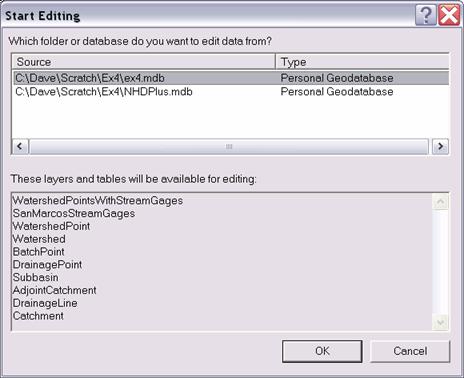The height and width of the screenshot is (378, 464).
Task: Click the Source column header
Action: point(144,62)
